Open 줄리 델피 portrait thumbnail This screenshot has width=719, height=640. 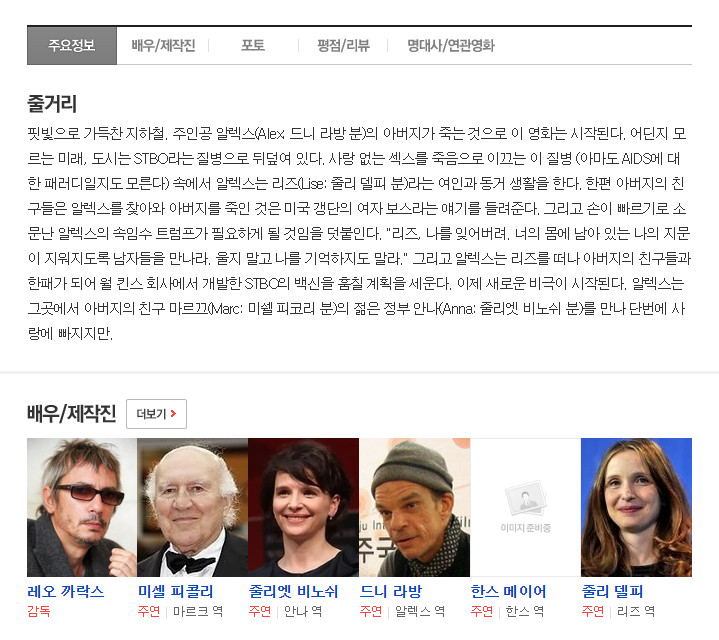(636, 507)
